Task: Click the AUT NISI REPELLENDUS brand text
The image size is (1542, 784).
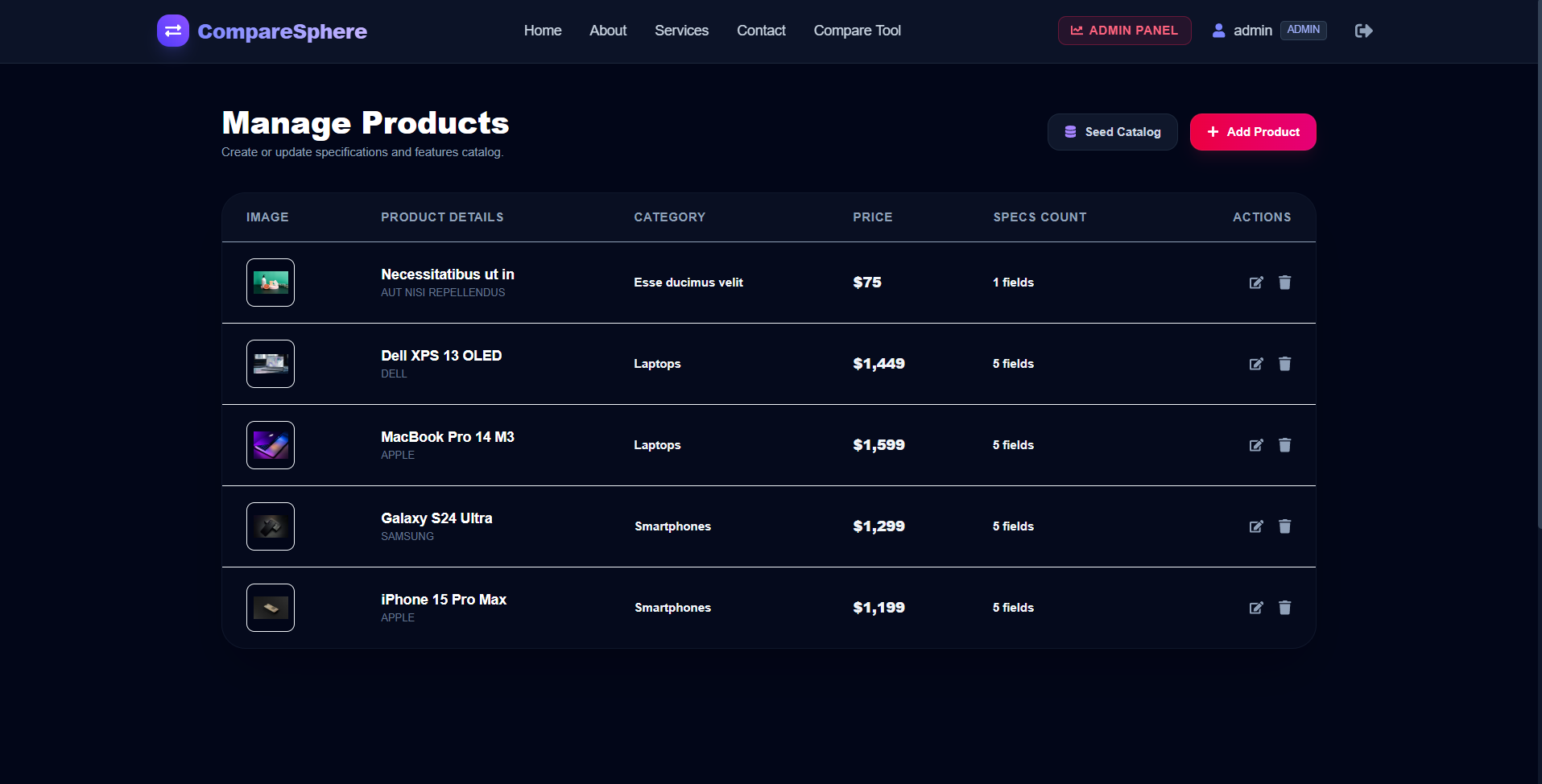Action: [443, 293]
